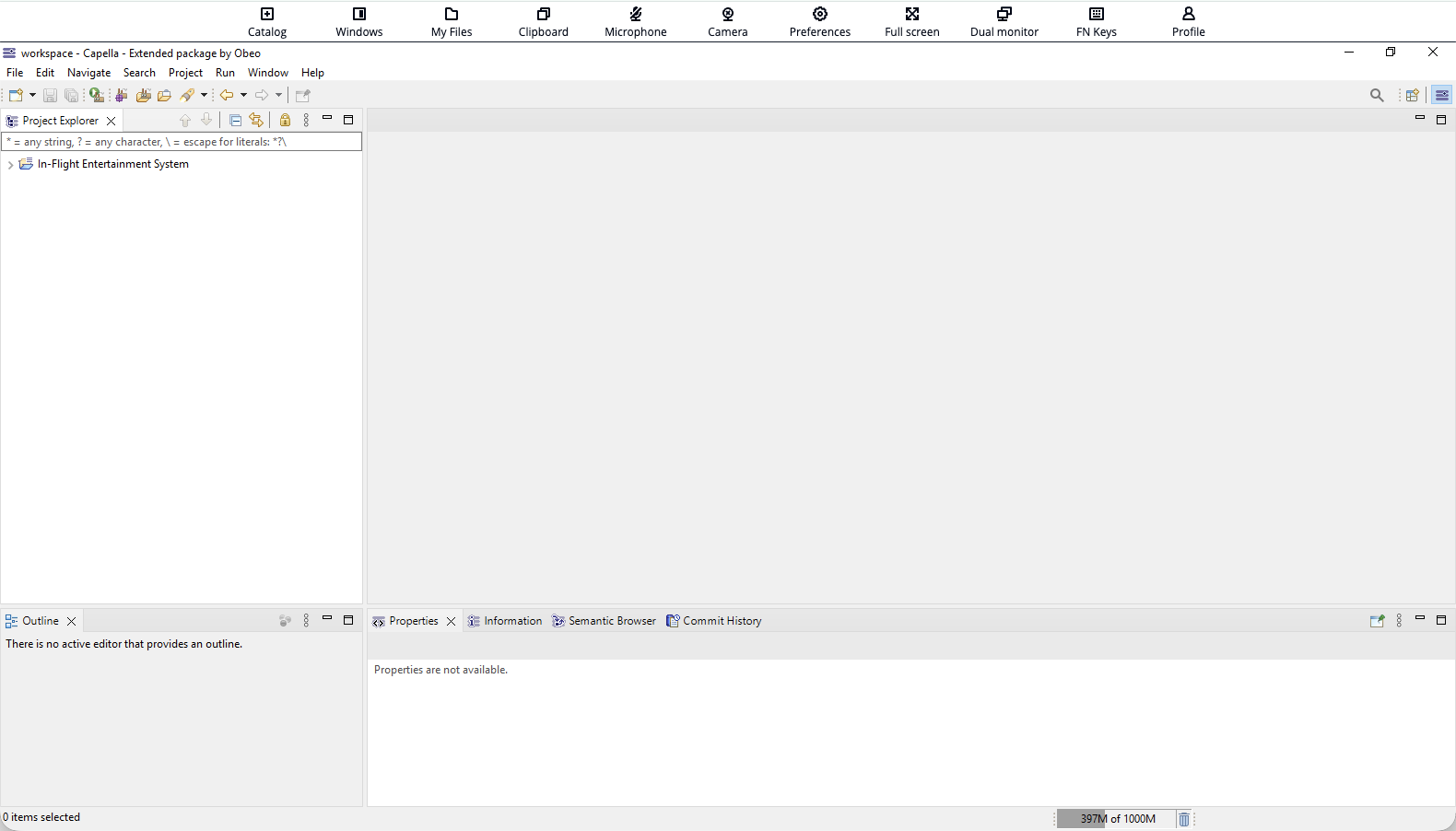The image size is (1456, 831).
Task: Run garbage collector trash icon
Action: (x=1184, y=819)
